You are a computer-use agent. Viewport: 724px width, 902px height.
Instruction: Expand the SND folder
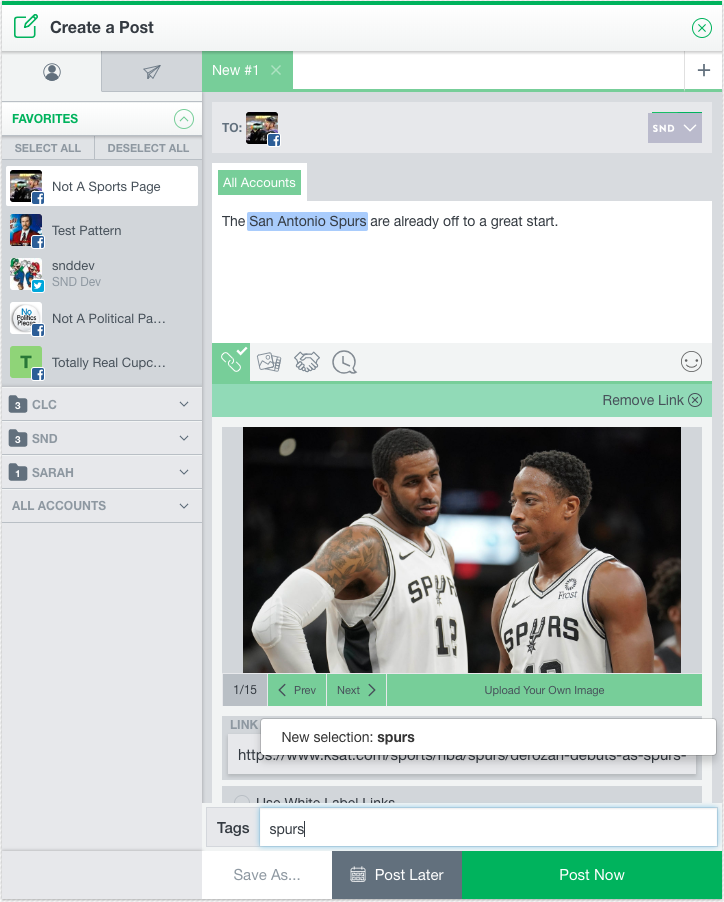[102, 438]
